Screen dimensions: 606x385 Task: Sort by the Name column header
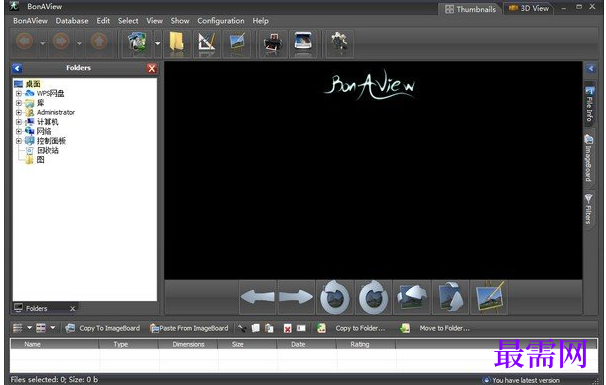(54, 344)
